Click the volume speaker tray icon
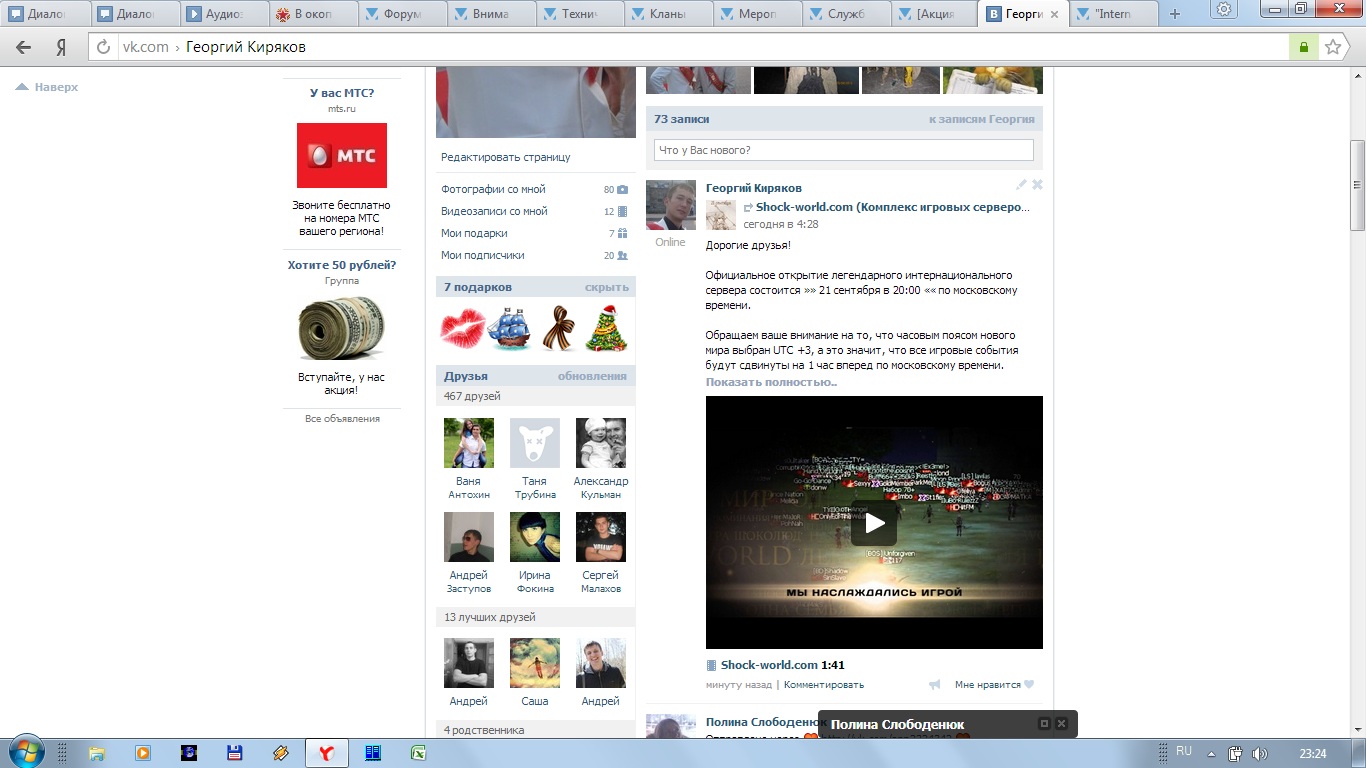The height and width of the screenshot is (768, 1366). pyautogui.click(x=1260, y=753)
